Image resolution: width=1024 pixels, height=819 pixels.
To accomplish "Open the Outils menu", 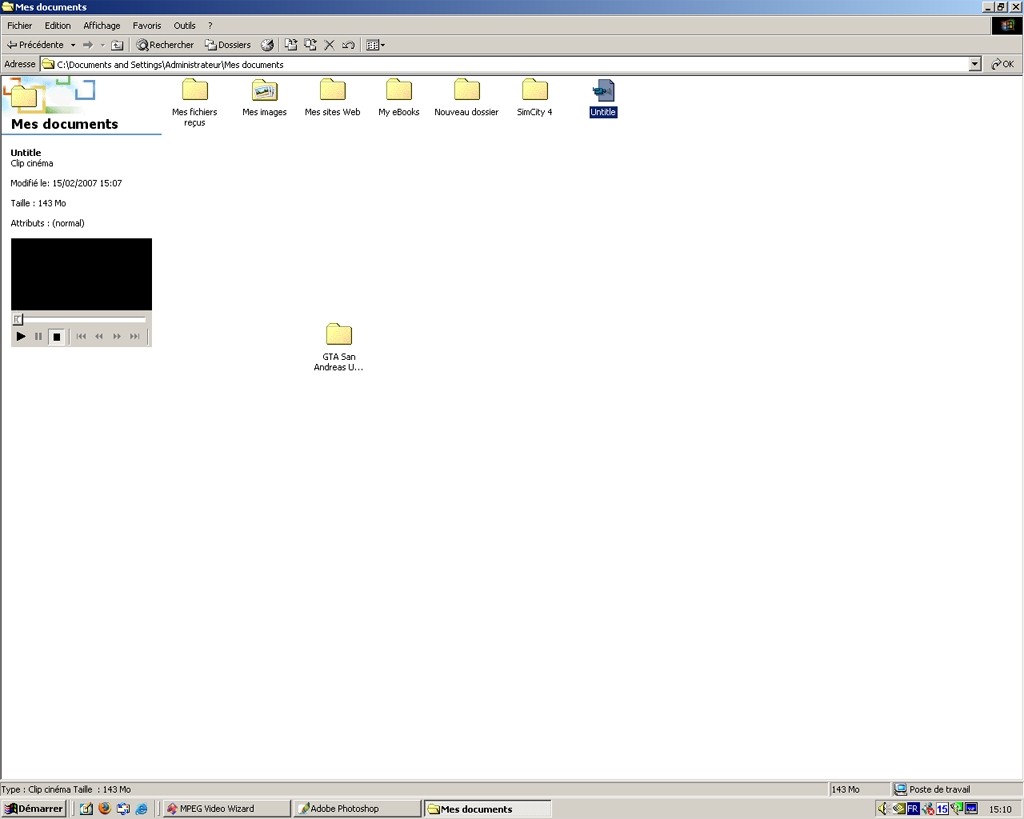I will tap(184, 25).
